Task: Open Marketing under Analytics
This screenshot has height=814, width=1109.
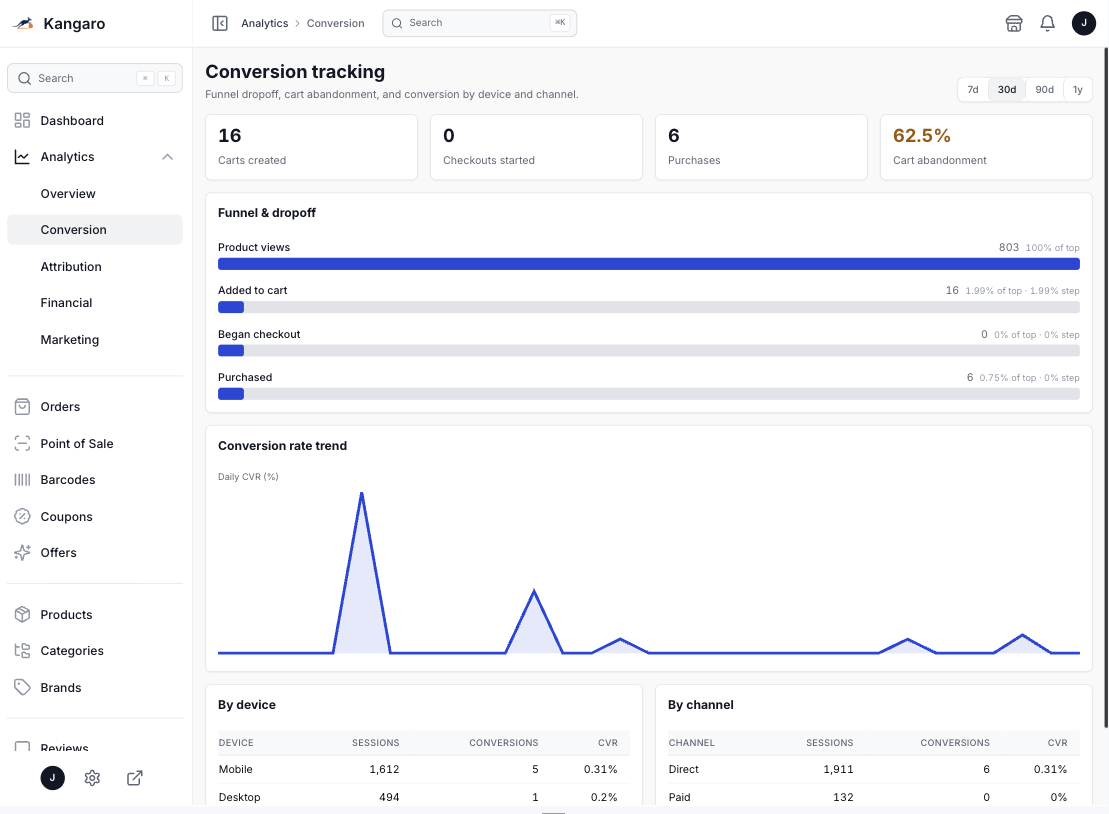Action: [95, 339]
